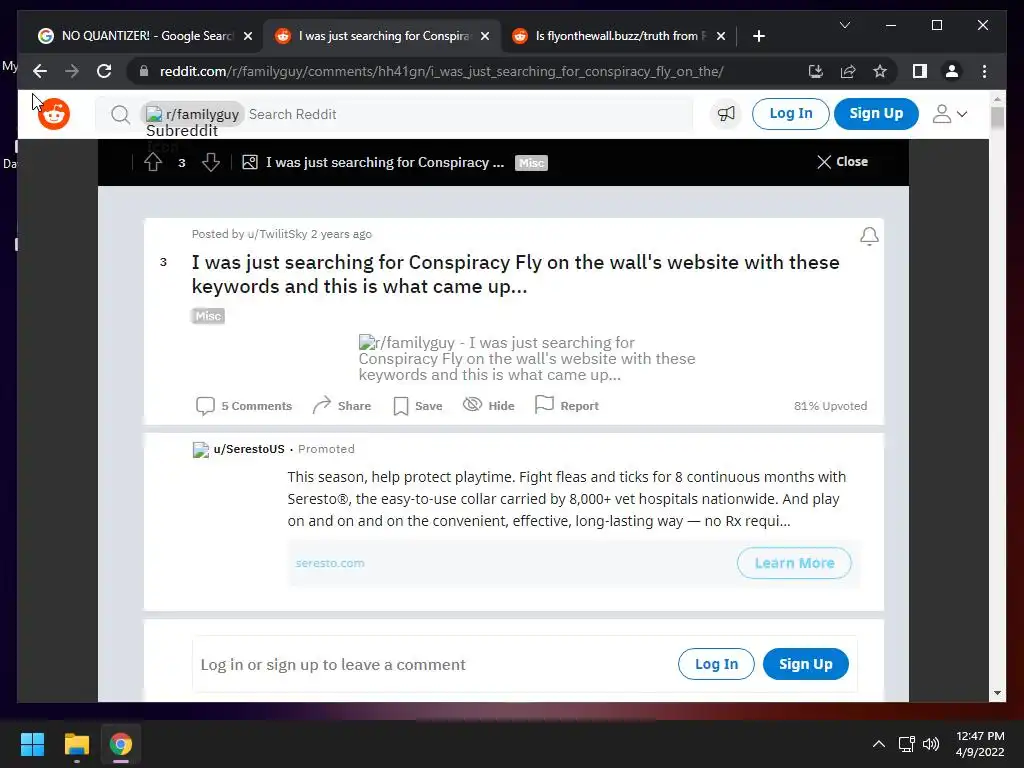This screenshot has height=768, width=1024.
Task: Open the 5 Comments link
Action: point(244,406)
